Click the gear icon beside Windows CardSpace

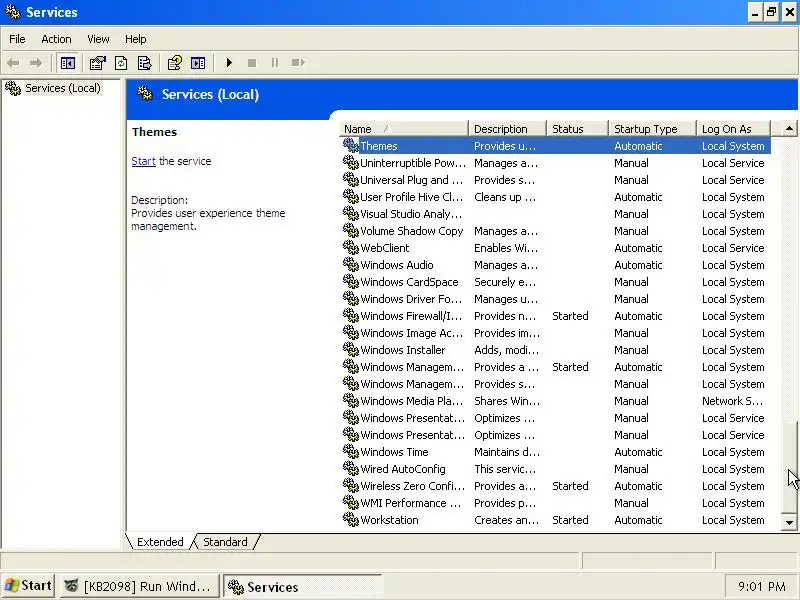tap(351, 282)
